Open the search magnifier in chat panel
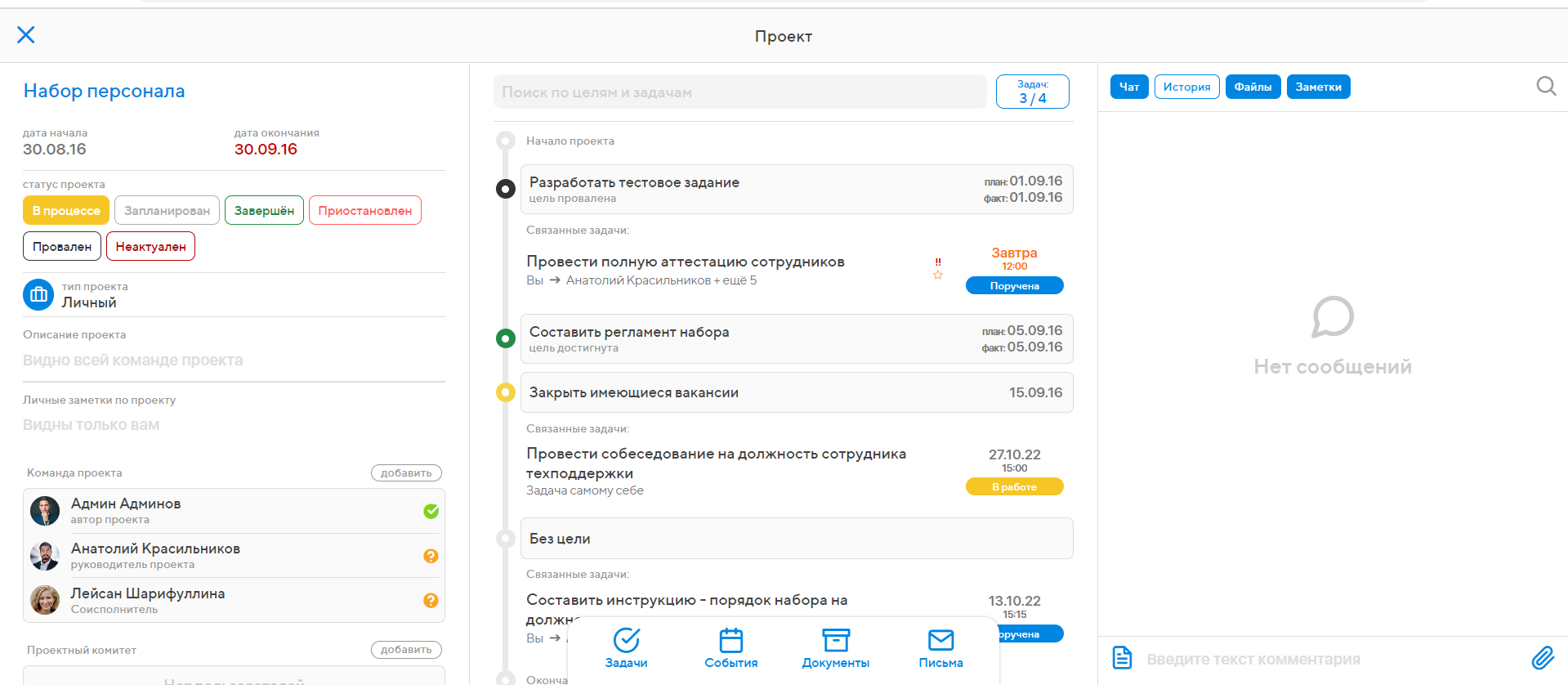Screen dimensions: 1568x685 click(x=1546, y=86)
